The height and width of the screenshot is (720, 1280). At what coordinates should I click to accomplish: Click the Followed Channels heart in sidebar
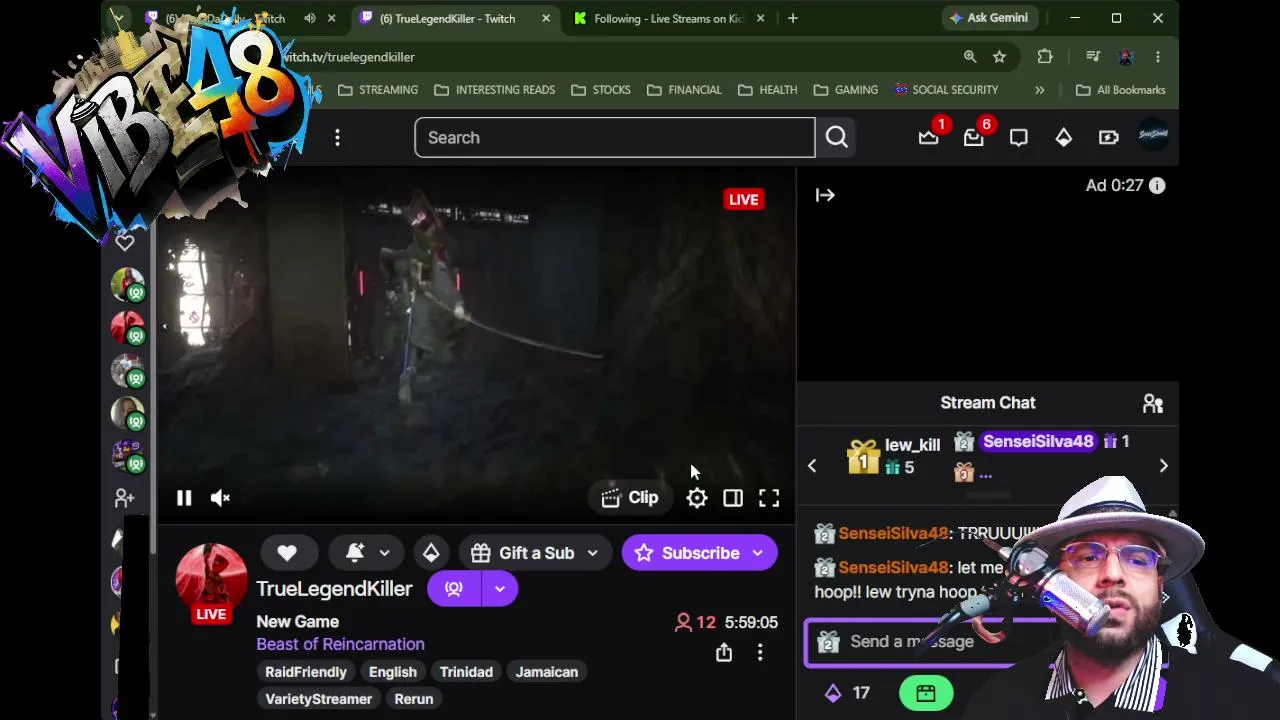(125, 242)
